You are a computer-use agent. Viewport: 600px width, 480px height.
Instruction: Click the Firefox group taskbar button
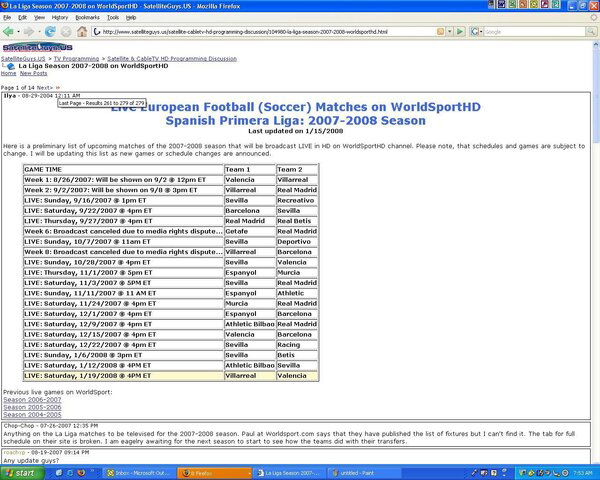pyautogui.click(x=214, y=473)
